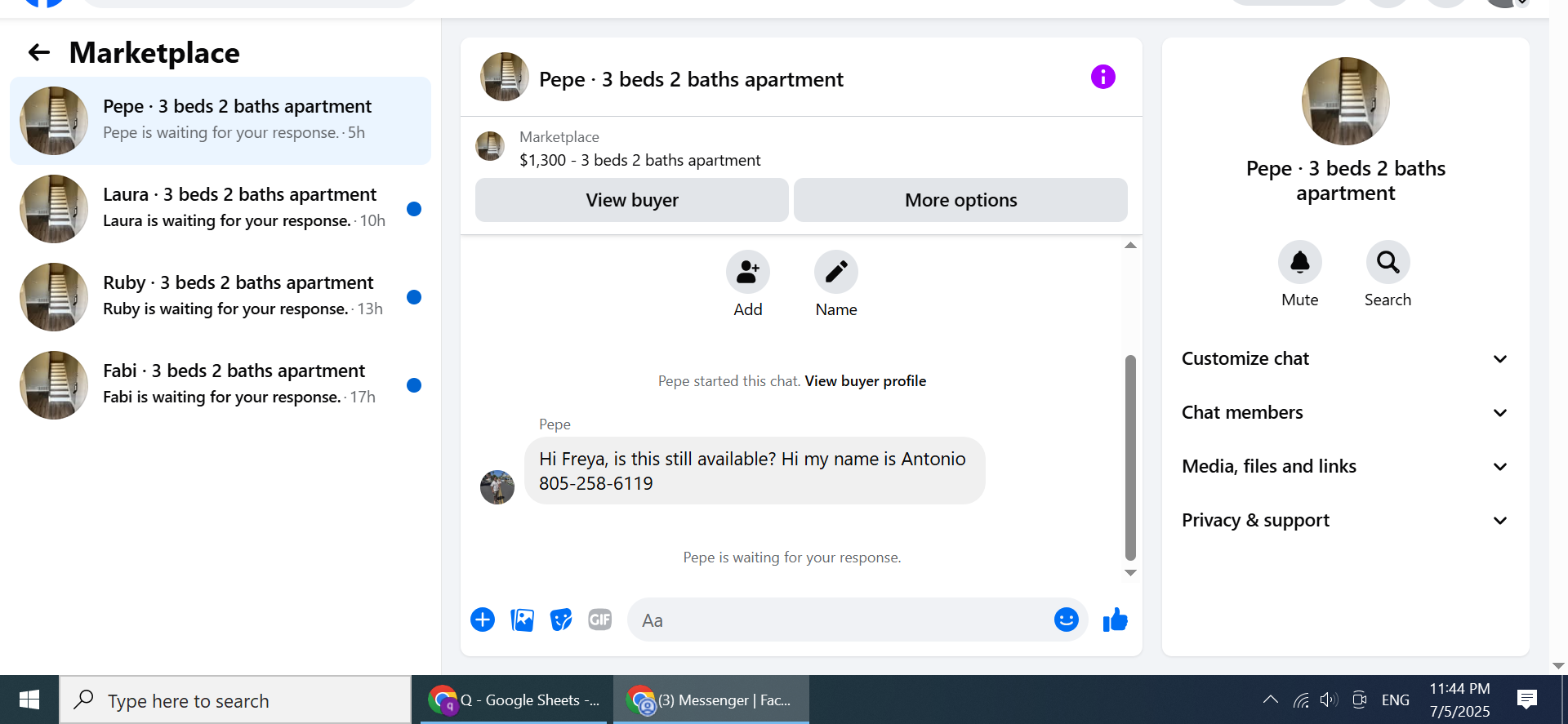Expand Chat members section
This screenshot has width=1568, height=724.
1345,413
